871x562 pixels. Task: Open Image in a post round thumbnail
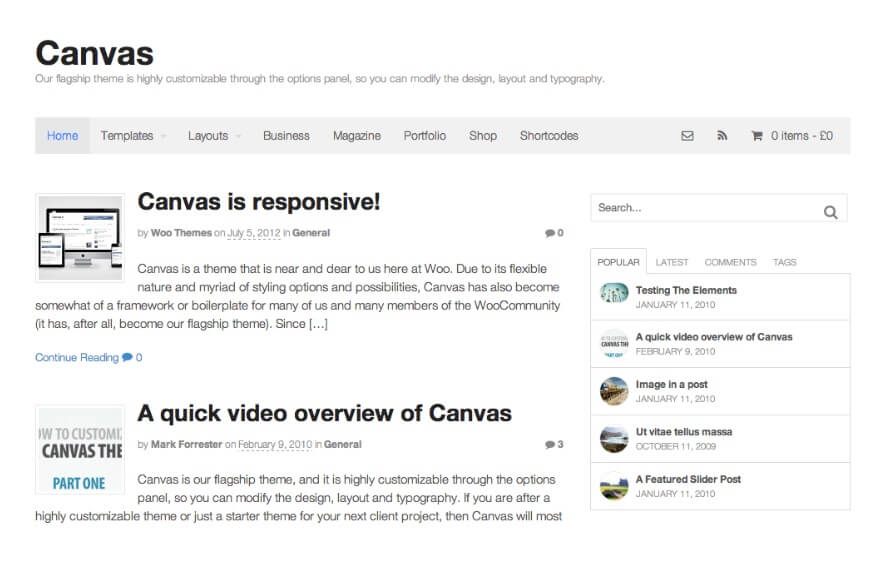point(614,391)
